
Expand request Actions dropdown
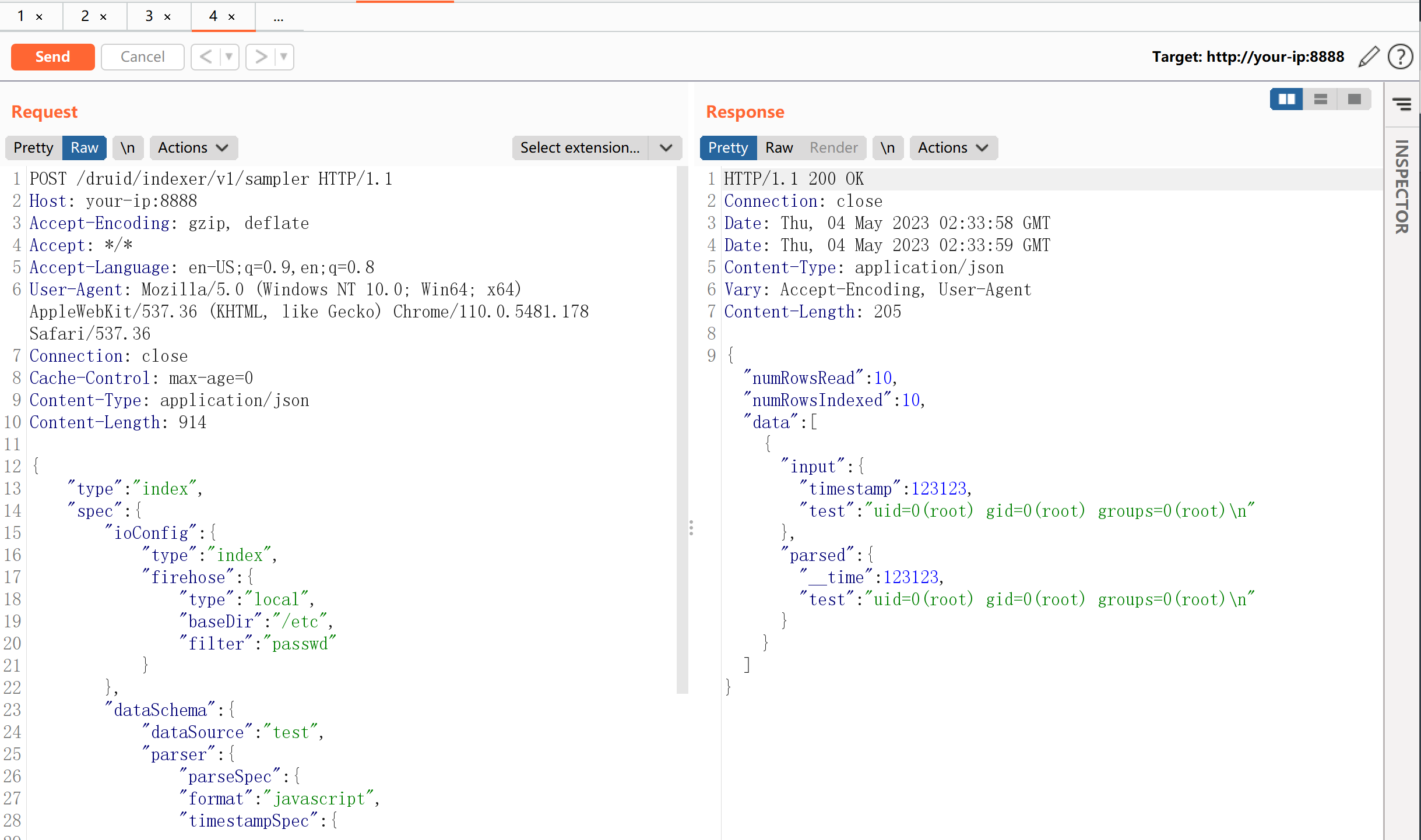click(193, 147)
